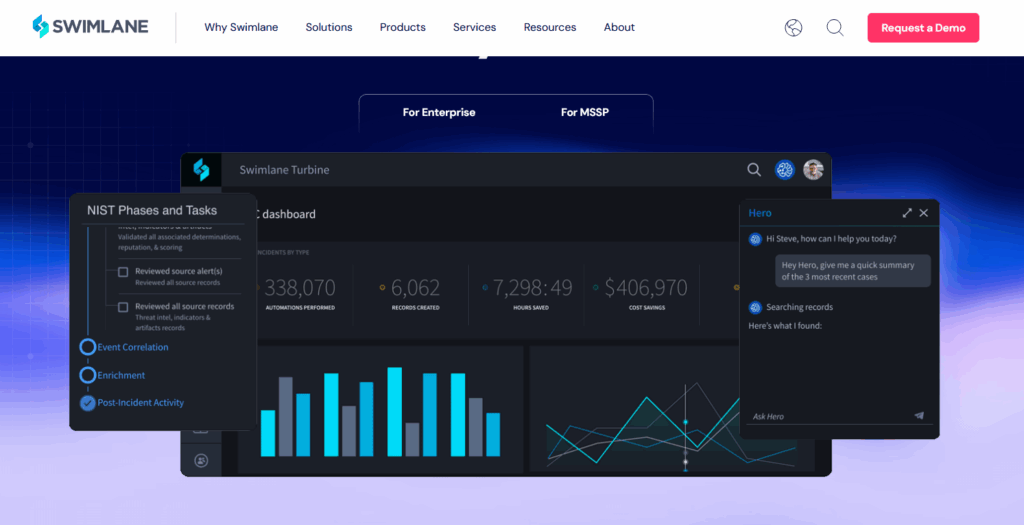Check the "Reviewed source alert(s)" checkbox
This screenshot has height=525, width=1024.
pos(123,272)
